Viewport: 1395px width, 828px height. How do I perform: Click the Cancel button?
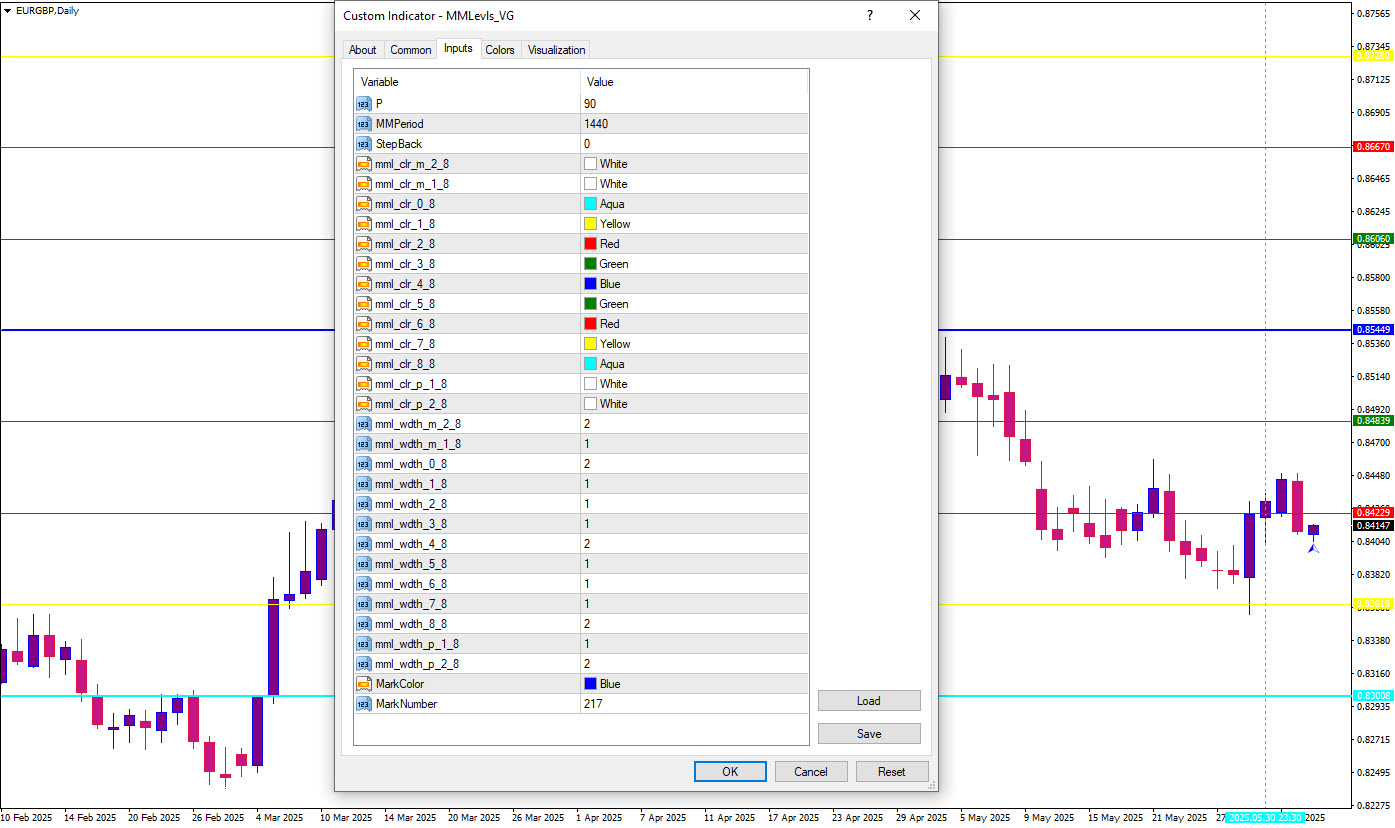pos(810,772)
